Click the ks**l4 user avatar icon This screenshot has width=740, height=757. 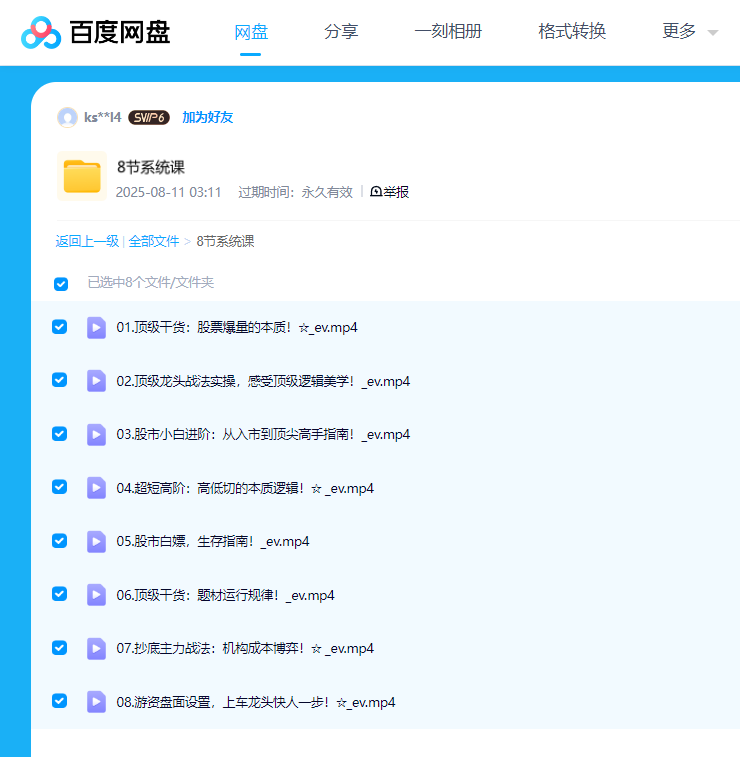tap(67, 117)
